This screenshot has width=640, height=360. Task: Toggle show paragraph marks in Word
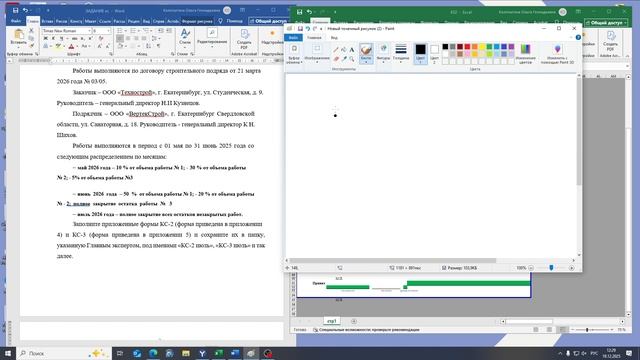(158, 46)
